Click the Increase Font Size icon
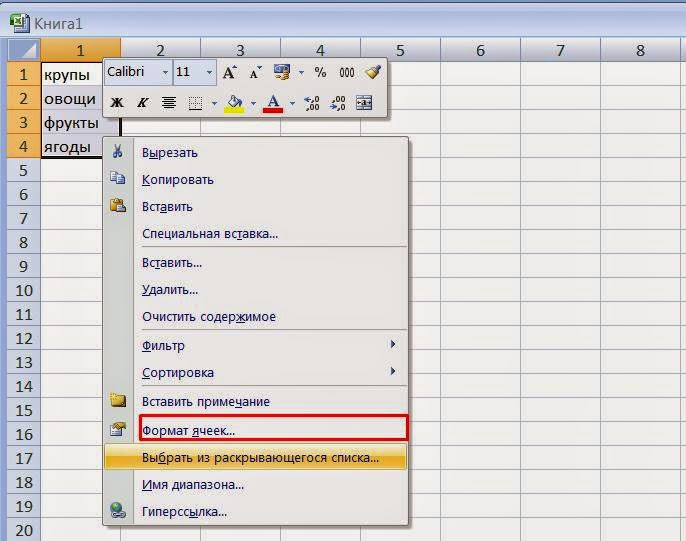686x541 pixels. (x=229, y=72)
